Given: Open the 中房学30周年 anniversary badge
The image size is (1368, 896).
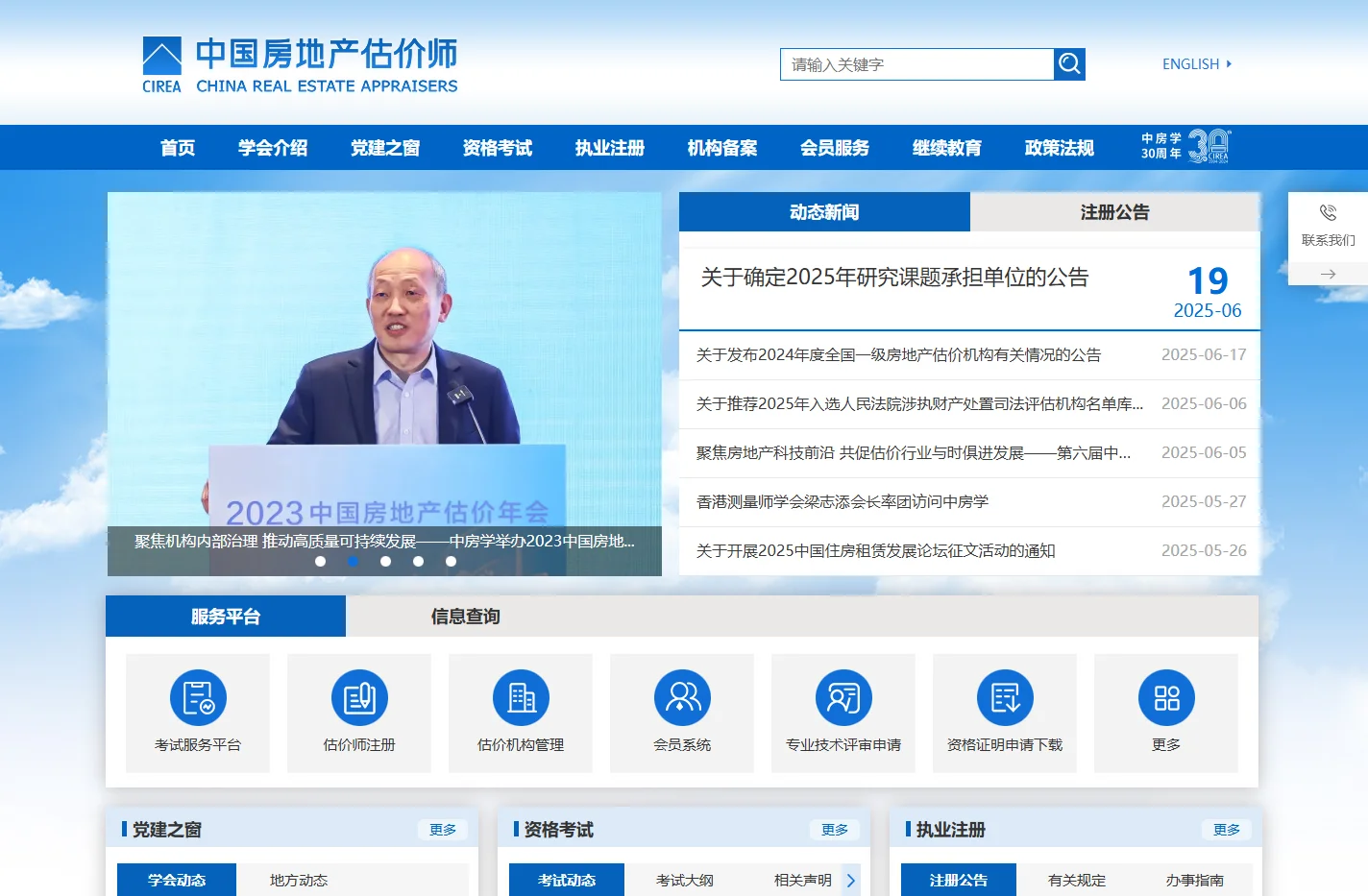Looking at the screenshot, I should (x=1185, y=147).
